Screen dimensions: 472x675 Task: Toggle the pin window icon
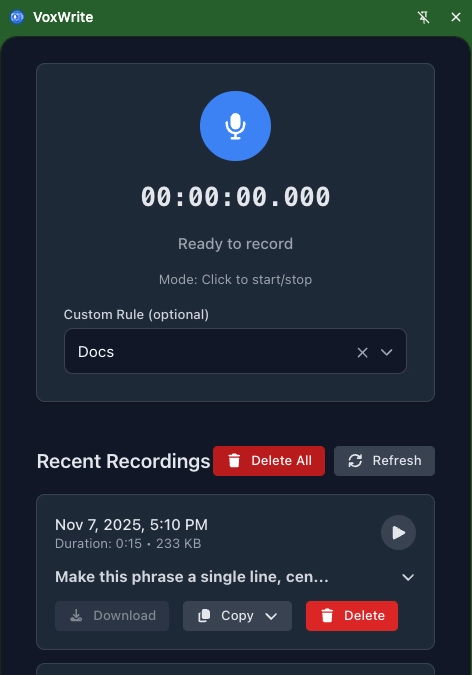(x=423, y=17)
